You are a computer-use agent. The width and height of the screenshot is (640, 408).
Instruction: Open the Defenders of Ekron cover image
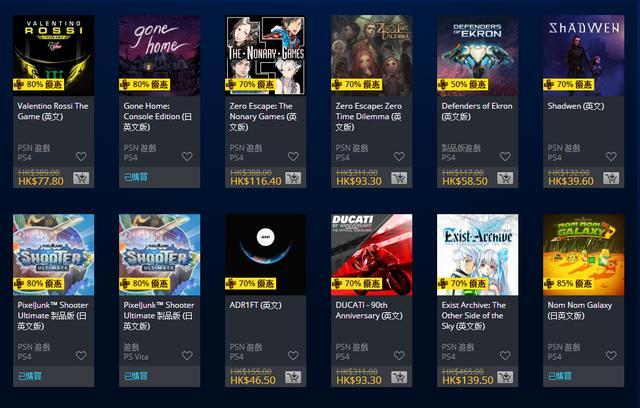[478, 55]
